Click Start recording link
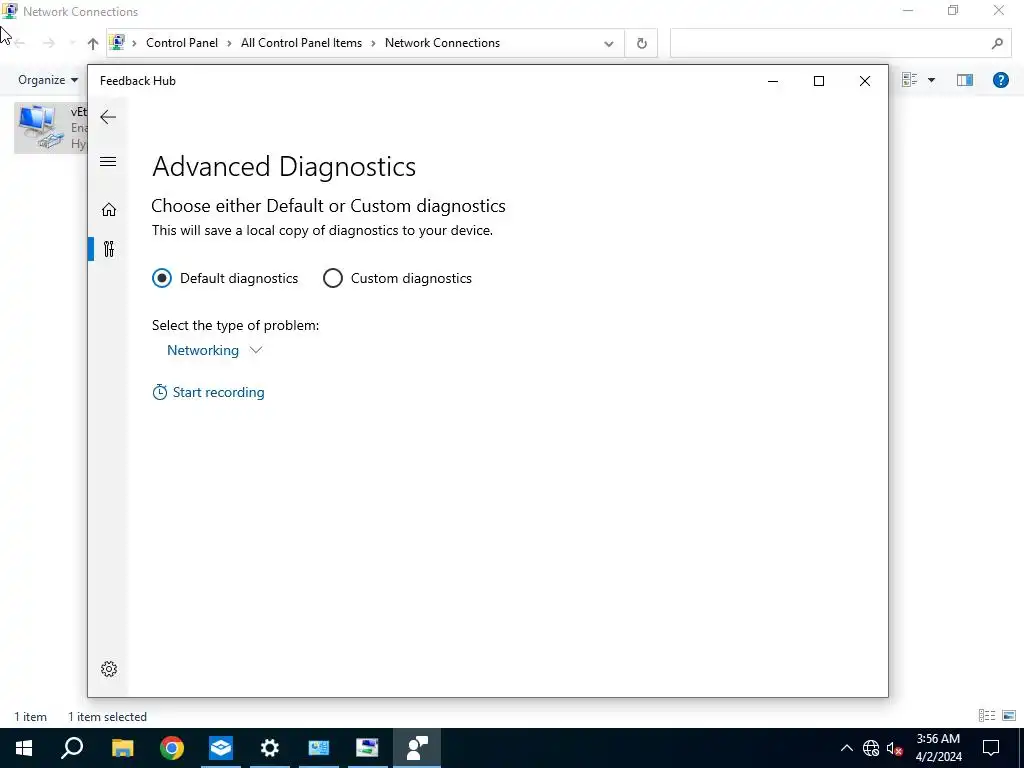The width and height of the screenshot is (1024, 768). point(208,392)
